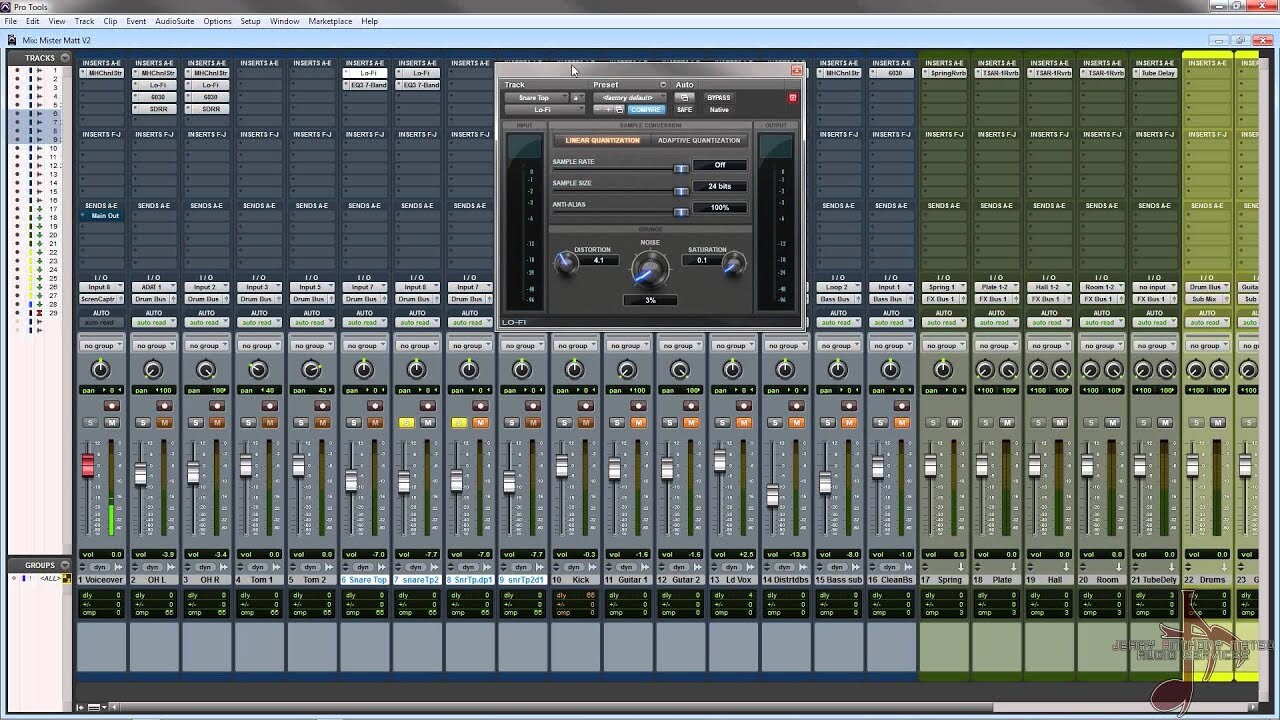The height and width of the screenshot is (720, 1280).
Task: Click the pan knob on Spring track
Action: (x=943, y=370)
